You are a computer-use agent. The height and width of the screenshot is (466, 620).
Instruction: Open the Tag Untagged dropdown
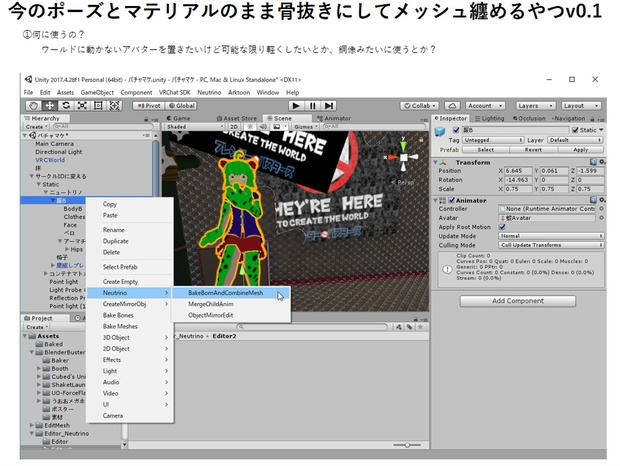pyautogui.click(x=493, y=140)
